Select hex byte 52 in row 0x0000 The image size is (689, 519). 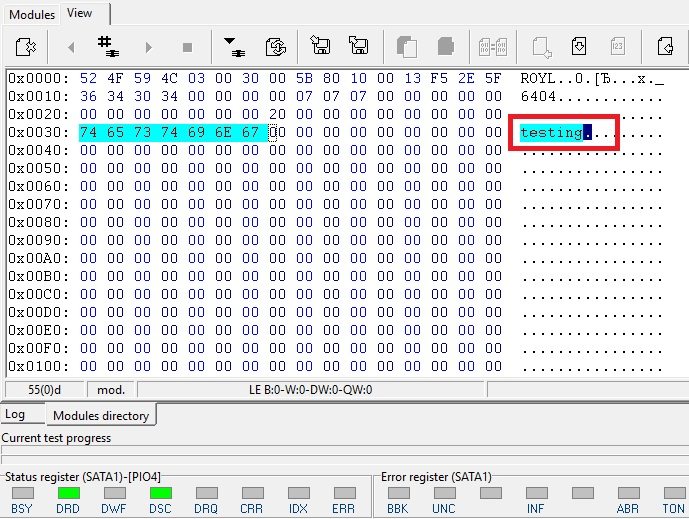(88, 78)
